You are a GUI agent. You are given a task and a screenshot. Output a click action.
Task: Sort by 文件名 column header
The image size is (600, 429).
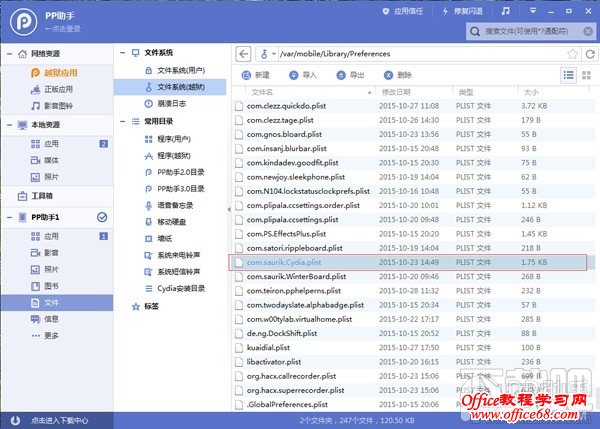click(x=262, y=92)
